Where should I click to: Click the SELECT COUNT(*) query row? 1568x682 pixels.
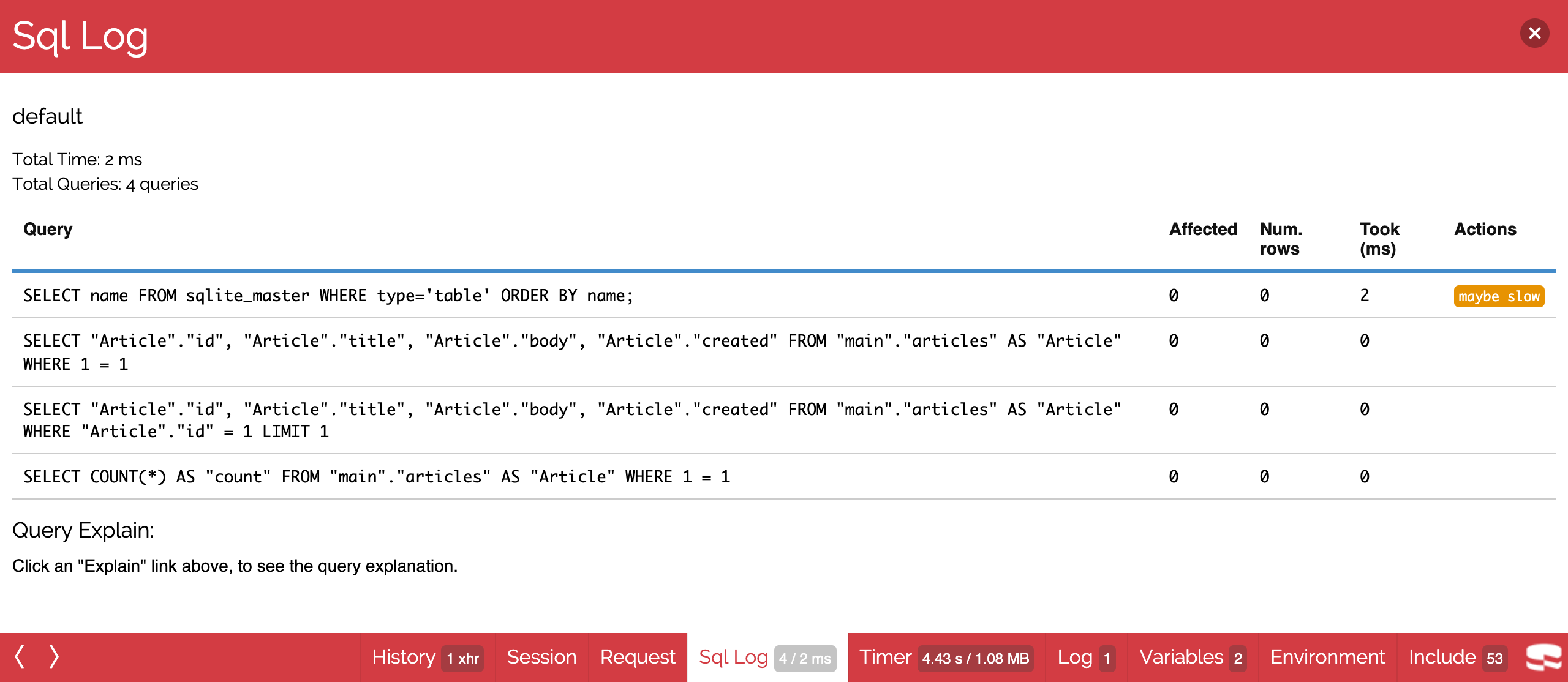pyautogui.click(x=784, y=477)
